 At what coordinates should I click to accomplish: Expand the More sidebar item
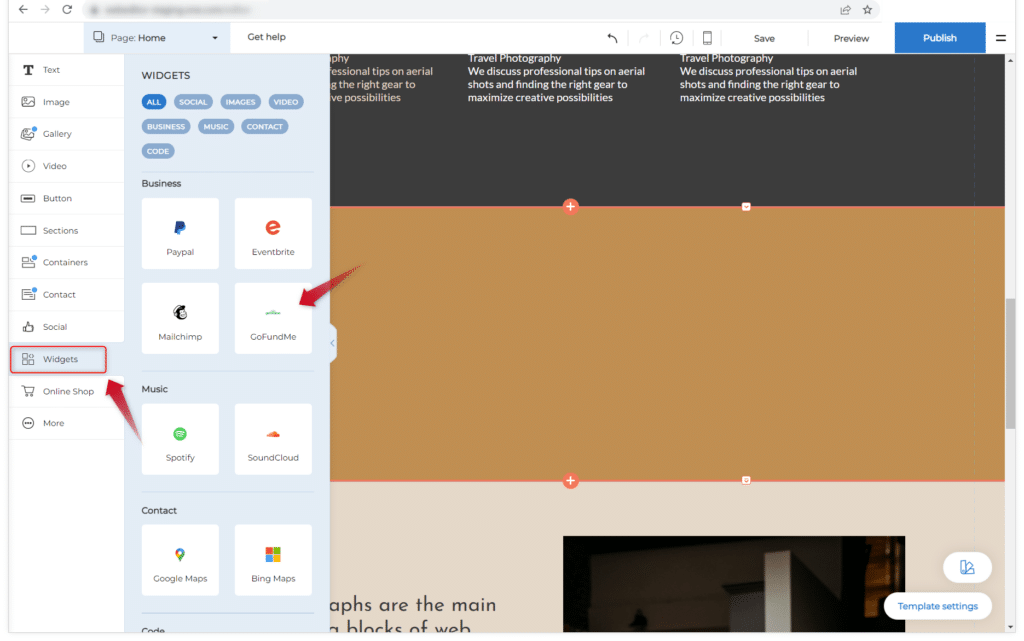[54, 423]
